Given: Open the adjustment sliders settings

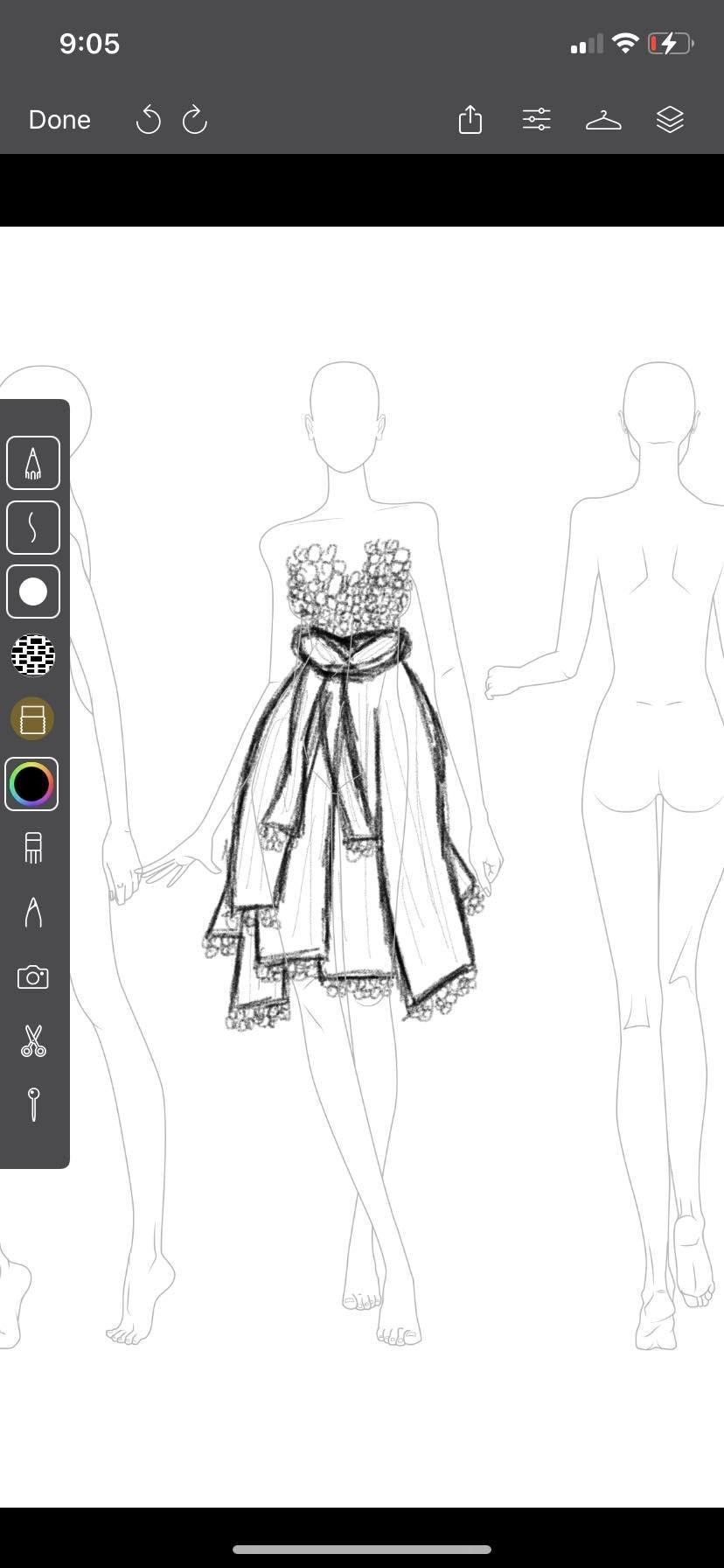Looking at the screenshot, I should click(536, 119).
